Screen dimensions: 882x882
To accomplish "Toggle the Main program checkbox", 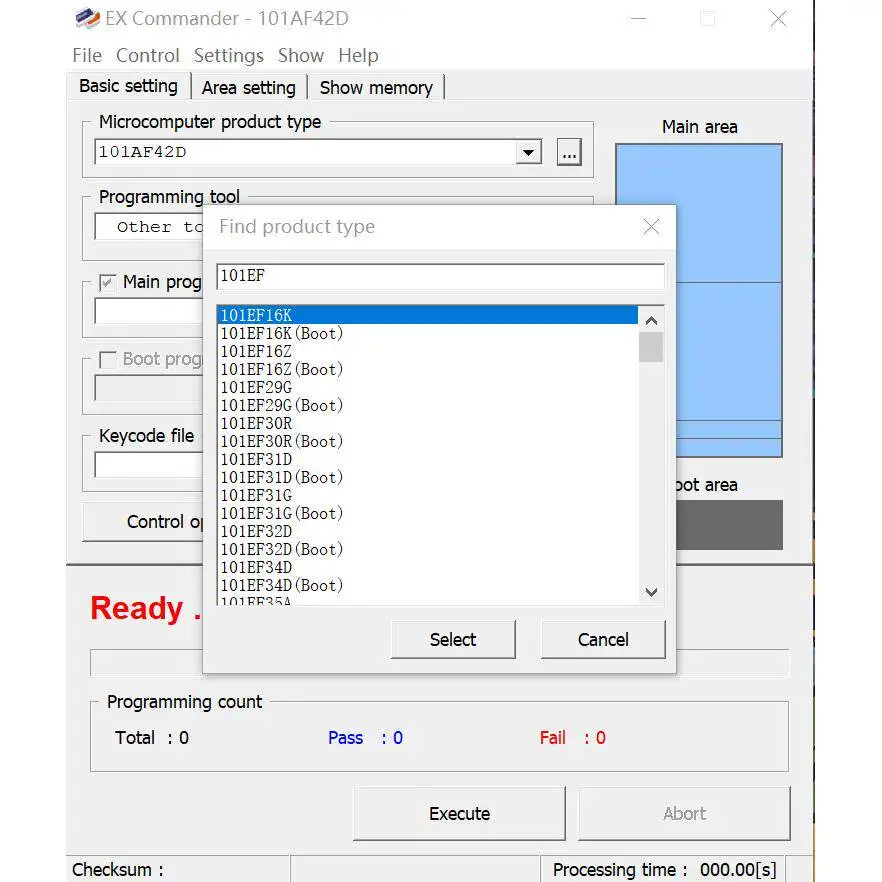I will 107,282.
